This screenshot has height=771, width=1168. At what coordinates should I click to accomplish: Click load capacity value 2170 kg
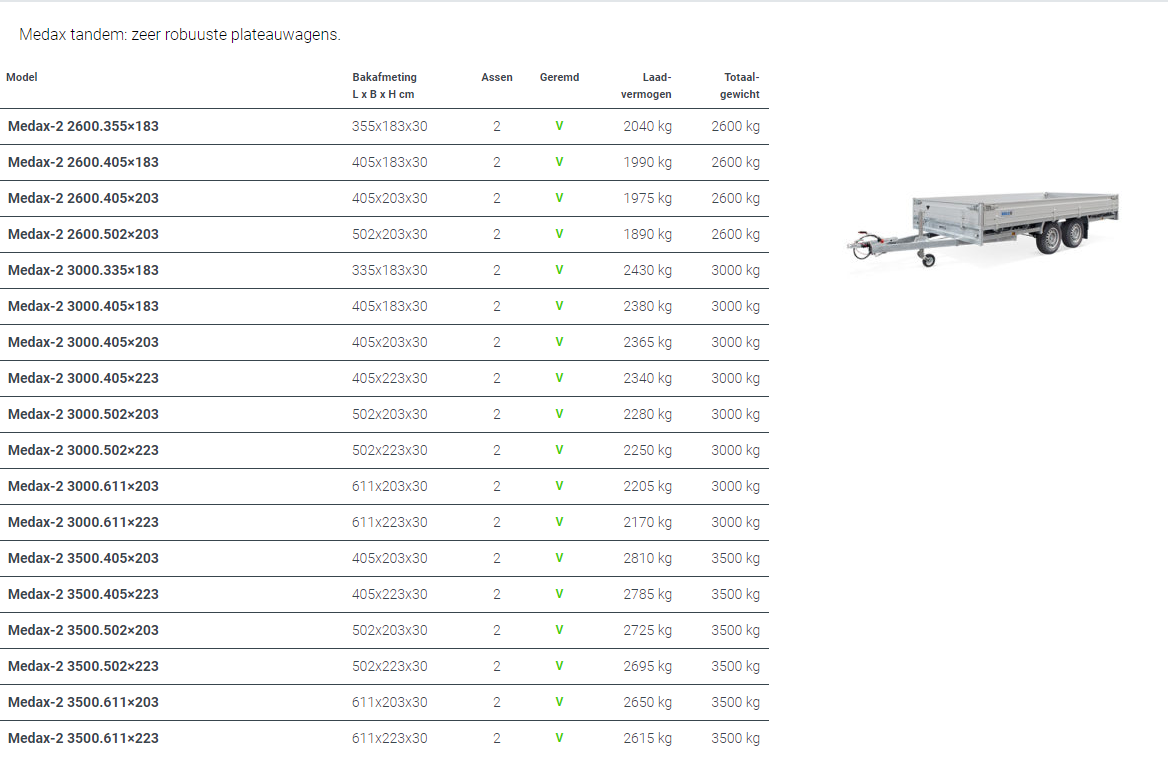pyautogui.click(x=647, y=522)
